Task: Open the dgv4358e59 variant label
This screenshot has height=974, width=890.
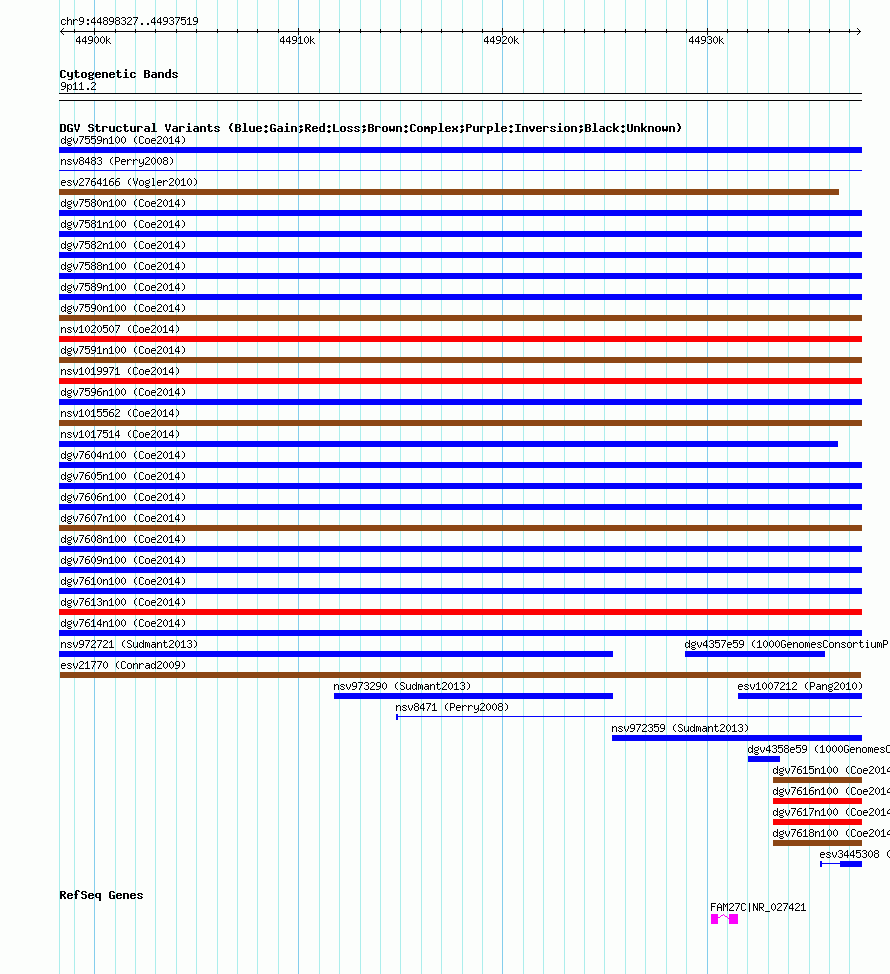Action: tap(819, 750)
